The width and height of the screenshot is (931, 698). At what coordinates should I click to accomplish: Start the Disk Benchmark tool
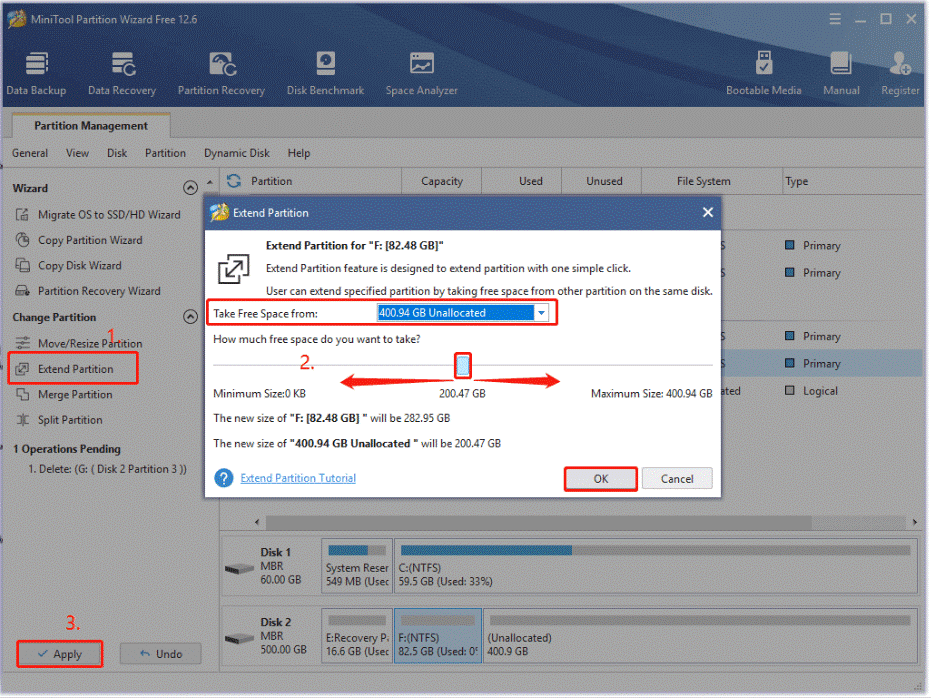325,73
